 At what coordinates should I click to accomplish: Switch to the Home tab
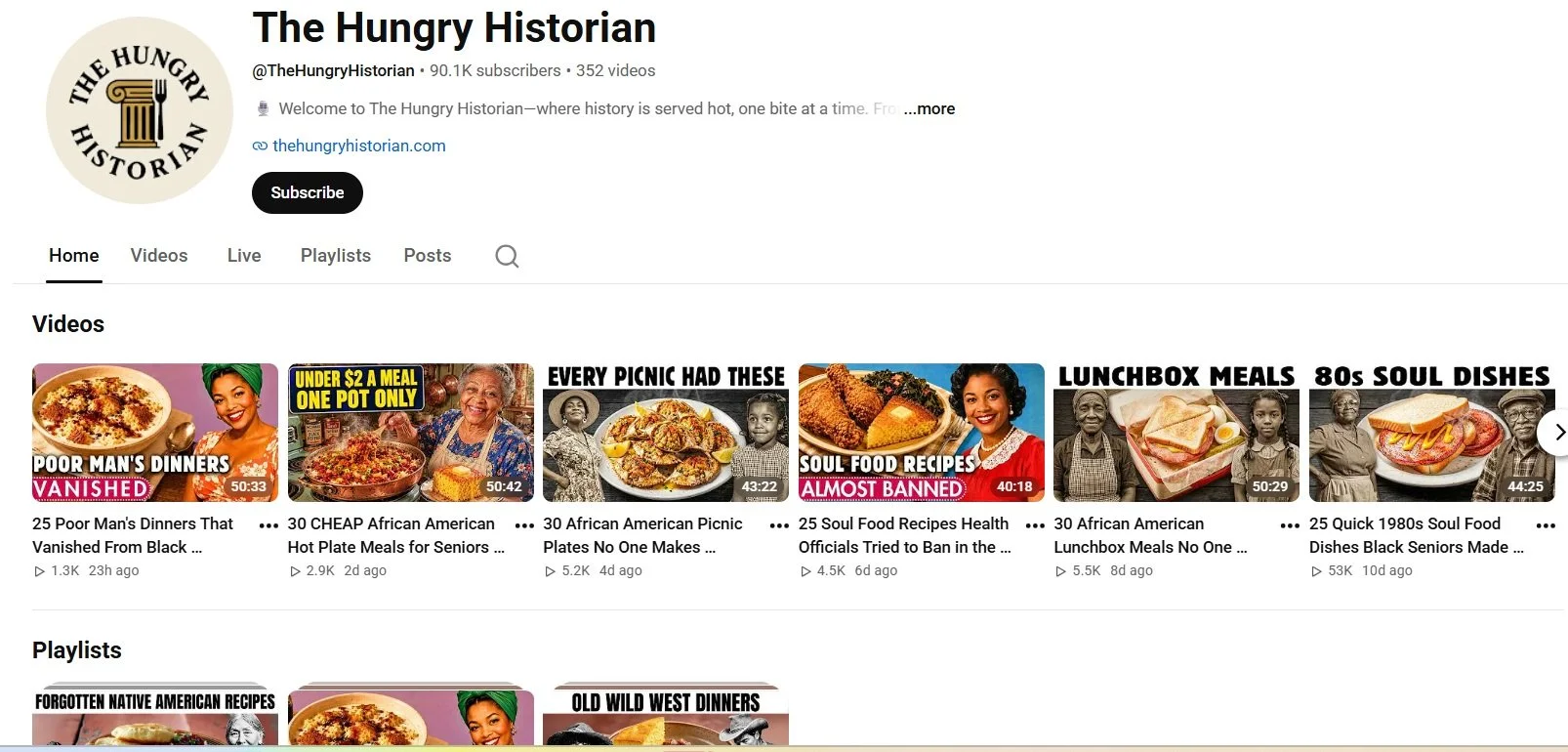tap(74, 256)
